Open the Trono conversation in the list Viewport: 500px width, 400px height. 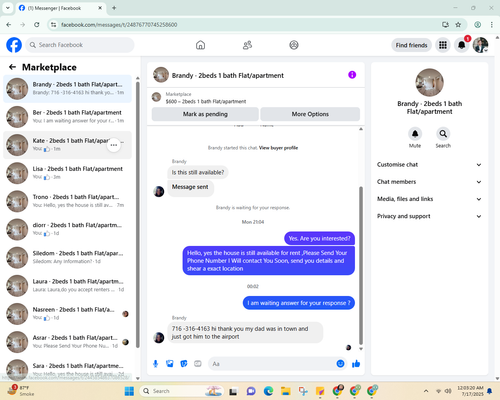point(68,201)
